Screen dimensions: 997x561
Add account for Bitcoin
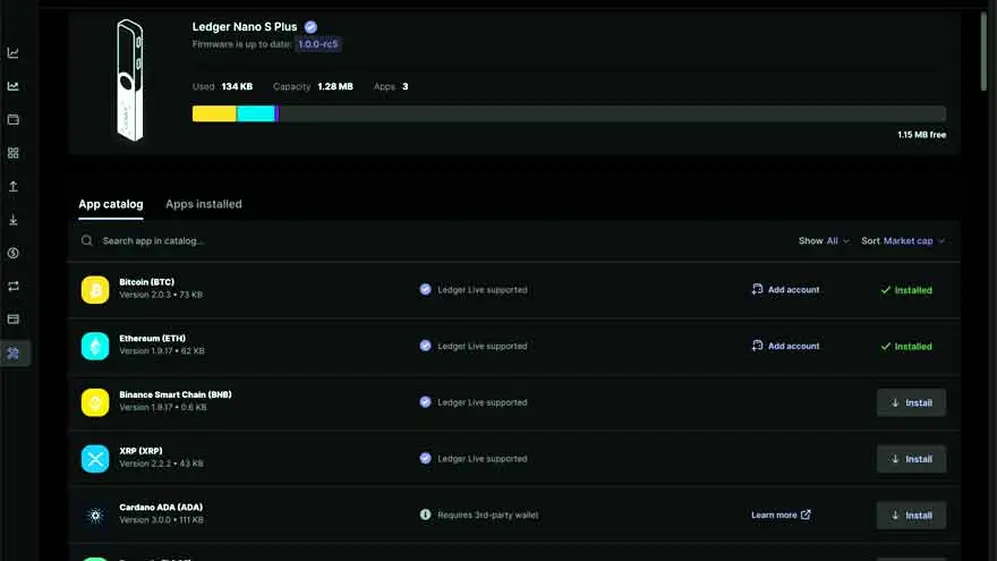786,289
